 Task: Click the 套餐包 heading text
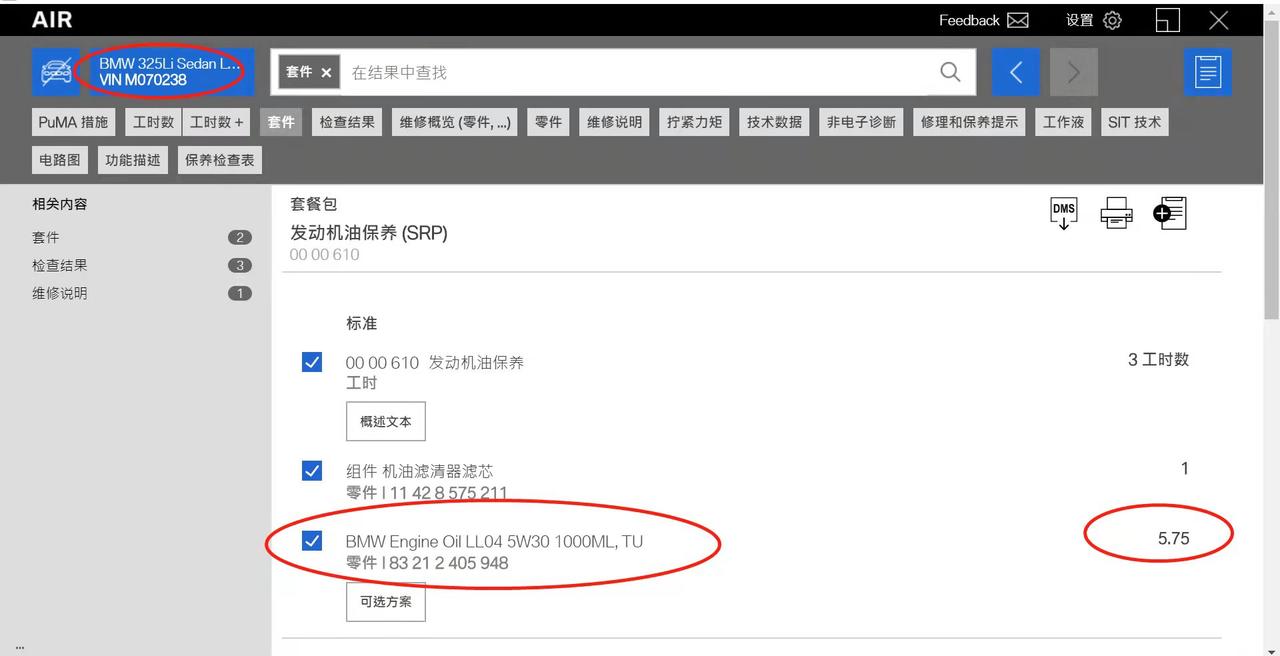click(314, 204)
